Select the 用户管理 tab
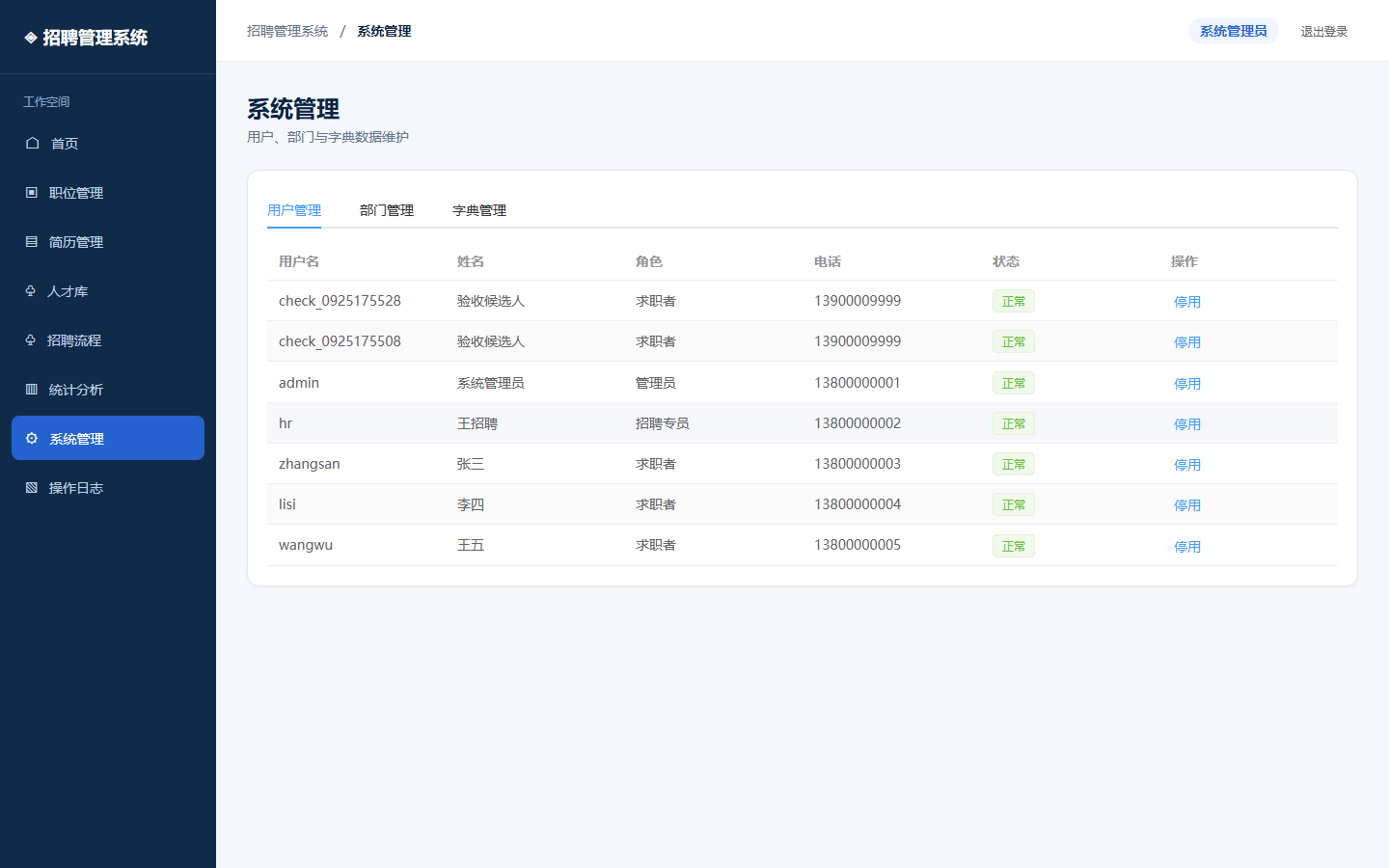This screenshot has height=868, width=1389. click(294, 210)
